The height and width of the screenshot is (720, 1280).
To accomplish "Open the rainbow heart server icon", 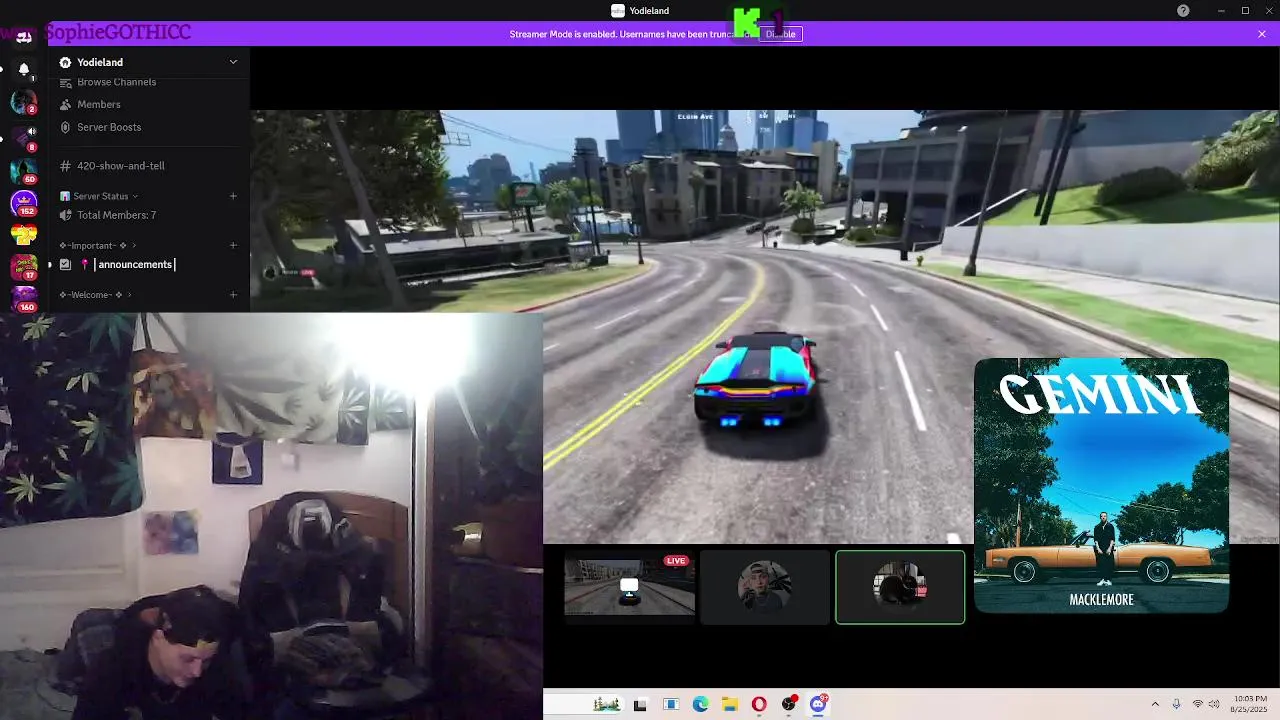I will (x=24, y=236).
